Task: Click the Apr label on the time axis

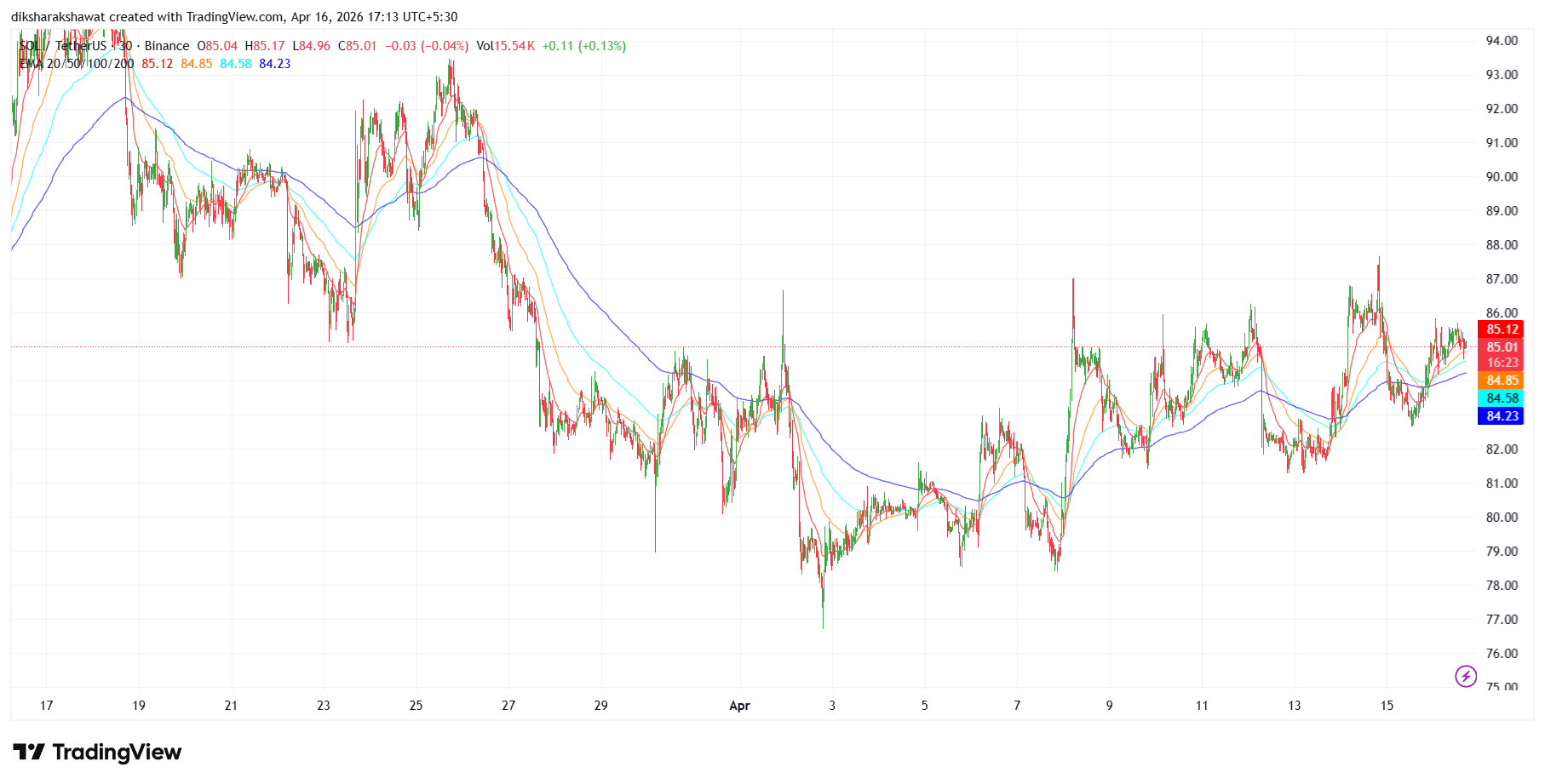Action: 739,706
